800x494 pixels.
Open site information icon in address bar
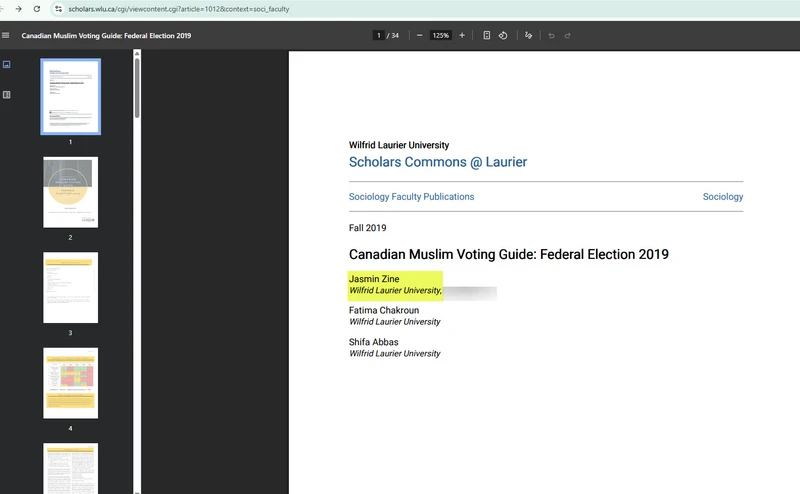58,9
